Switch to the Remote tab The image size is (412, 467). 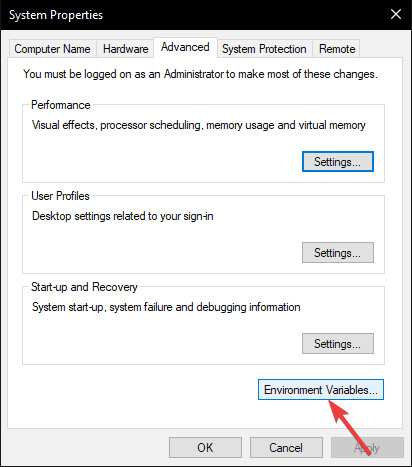pyautogui.click(x=337, y=49)
